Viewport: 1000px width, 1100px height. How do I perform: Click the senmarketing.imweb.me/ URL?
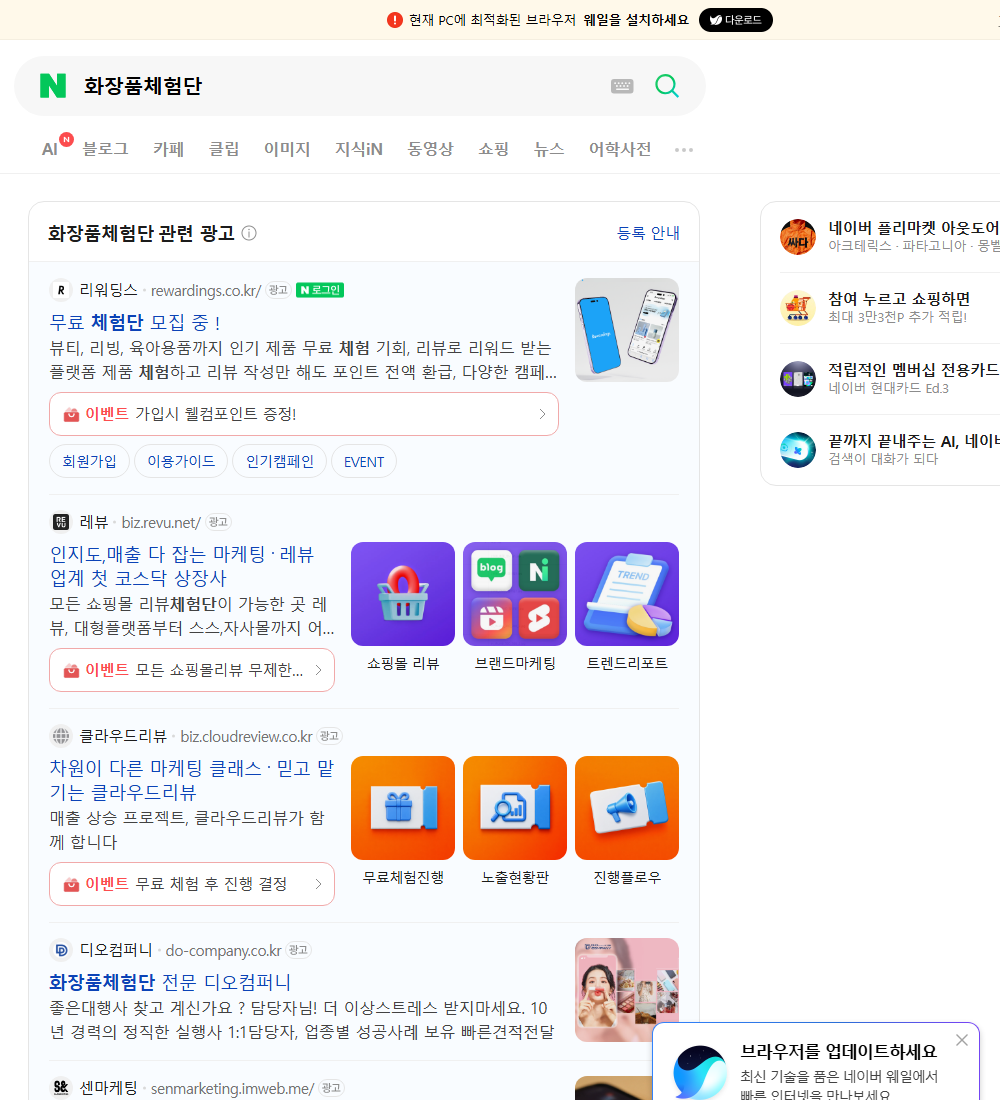pyautogui.click(x=232, y=1088)
